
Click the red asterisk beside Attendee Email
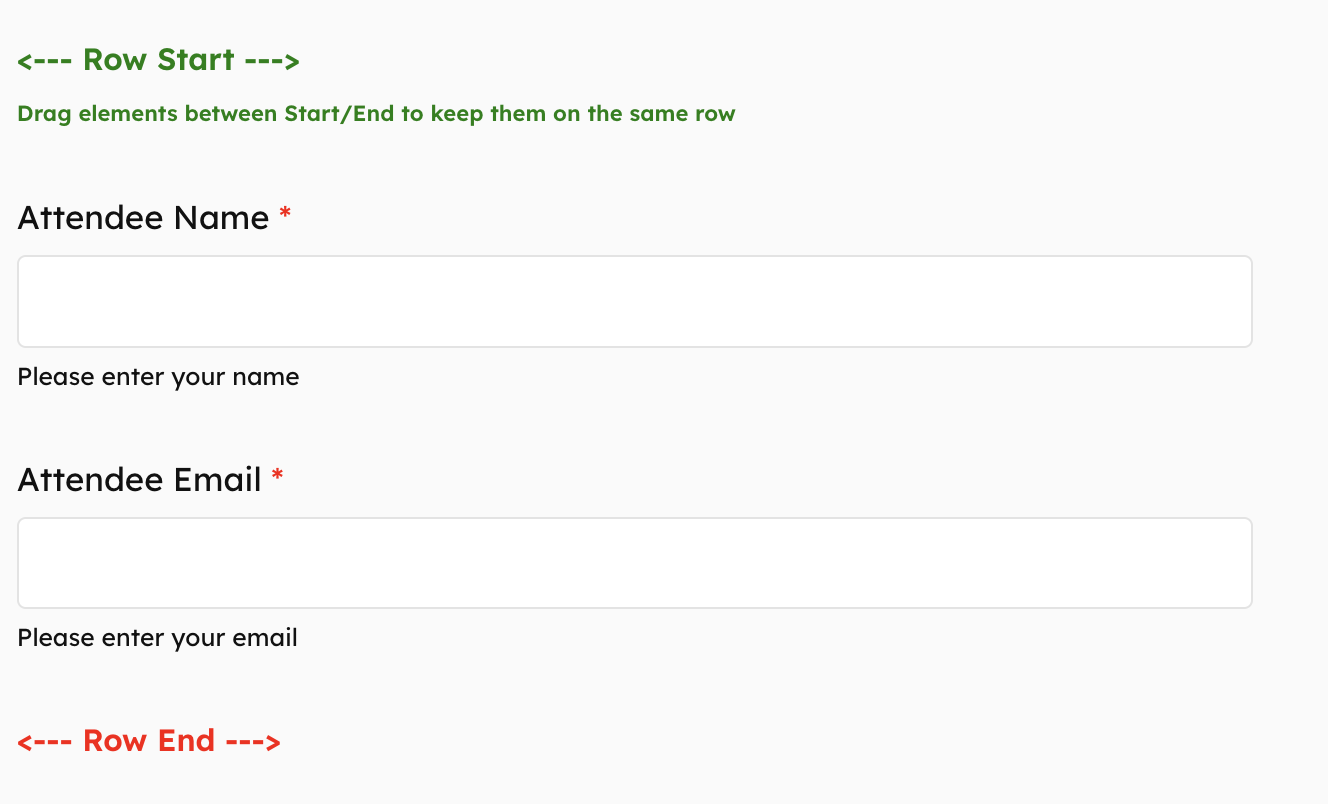point(278,478)
